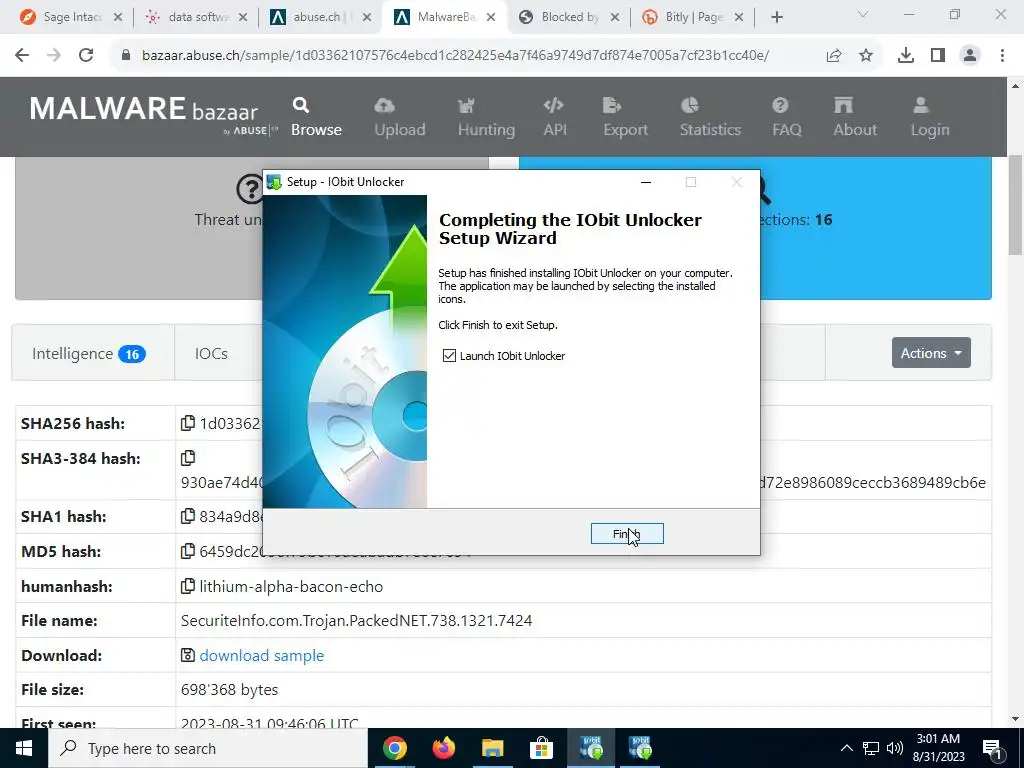Bookmark this page with the star

click(x=866, y=56)
